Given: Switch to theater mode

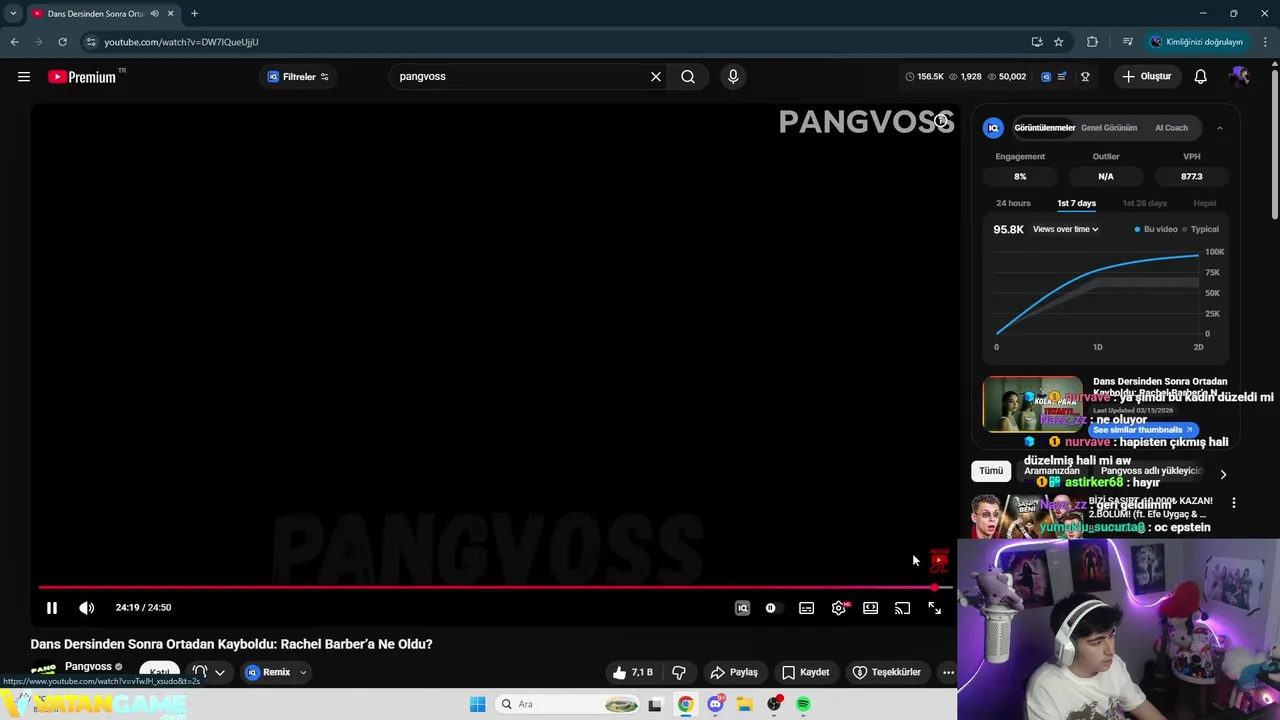Looking at the screenshot, I should coord(871,608).
